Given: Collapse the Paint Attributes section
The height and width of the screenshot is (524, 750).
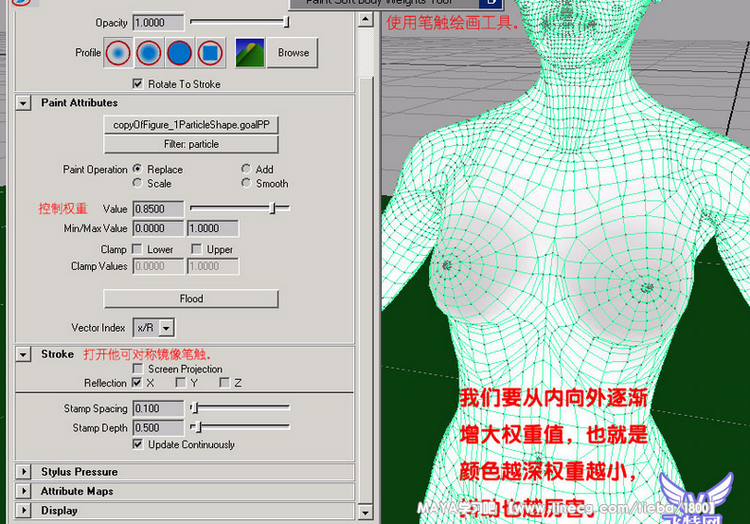Looking at the screenshot, I should pos(23,103).
